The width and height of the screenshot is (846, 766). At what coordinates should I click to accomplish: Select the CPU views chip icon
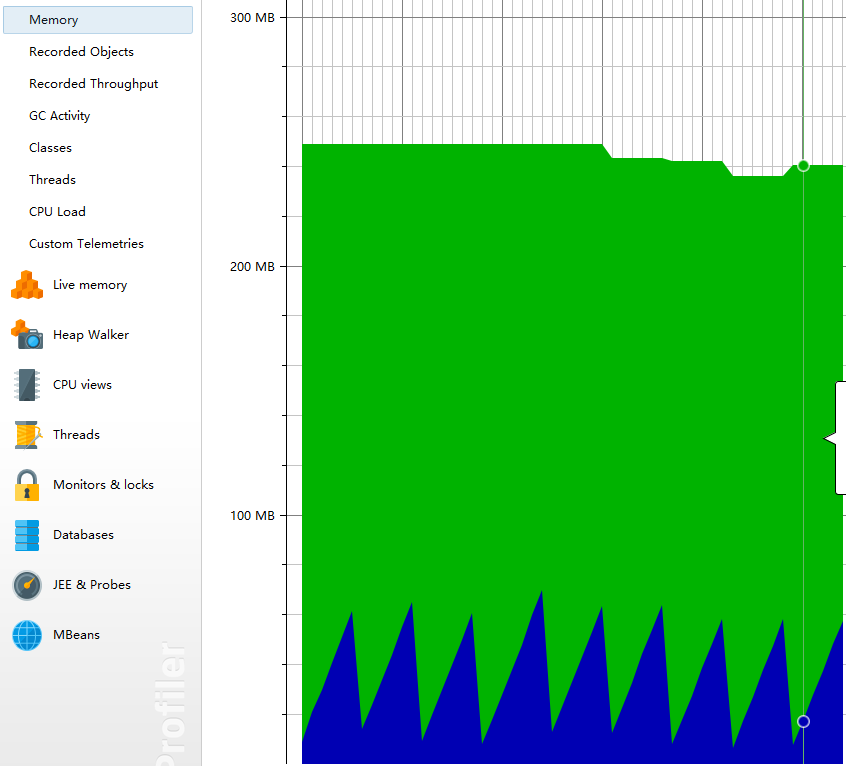(27, 385)
